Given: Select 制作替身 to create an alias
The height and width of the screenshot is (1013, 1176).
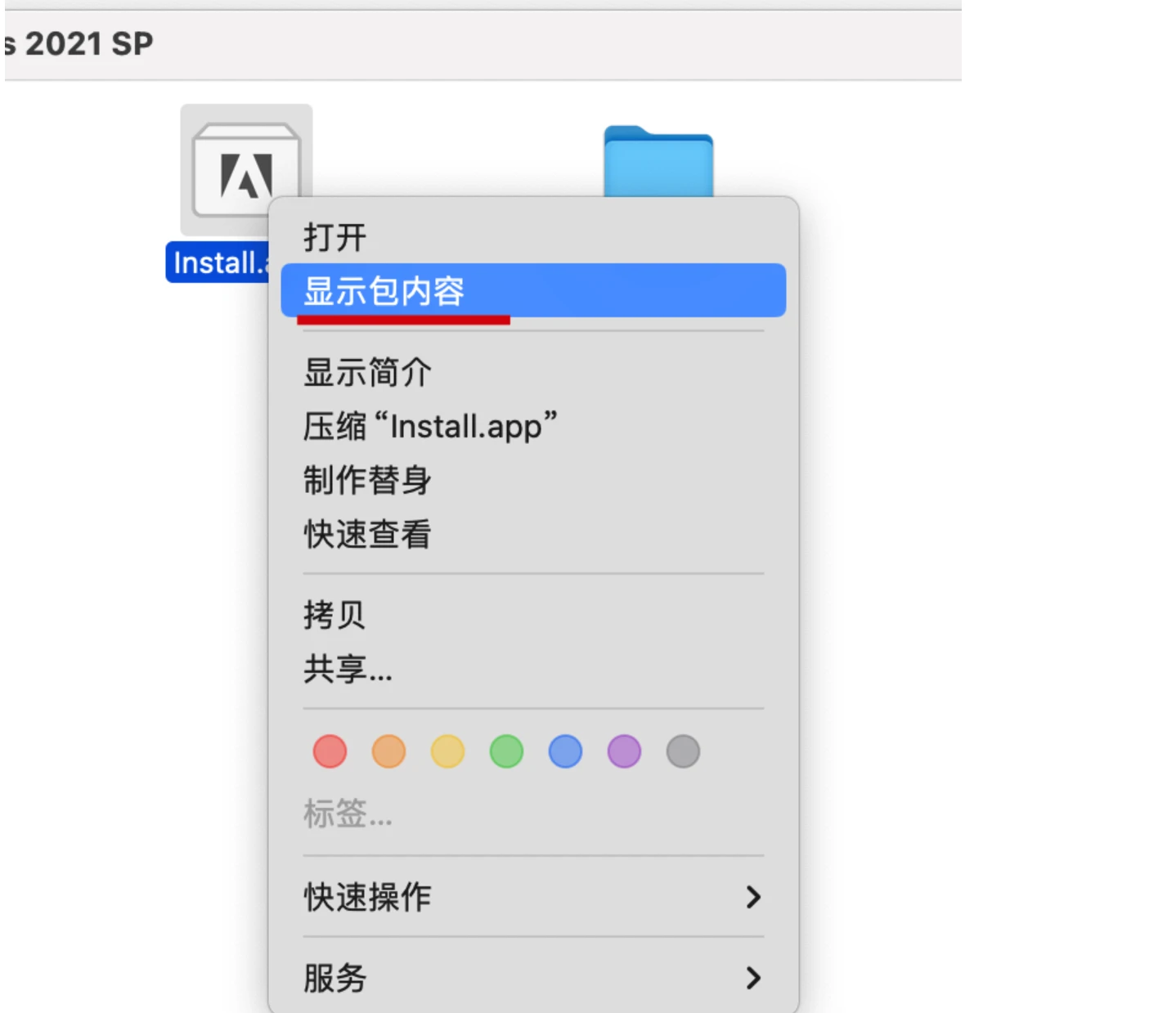Looking at the screenshot, I should [533, 480].
